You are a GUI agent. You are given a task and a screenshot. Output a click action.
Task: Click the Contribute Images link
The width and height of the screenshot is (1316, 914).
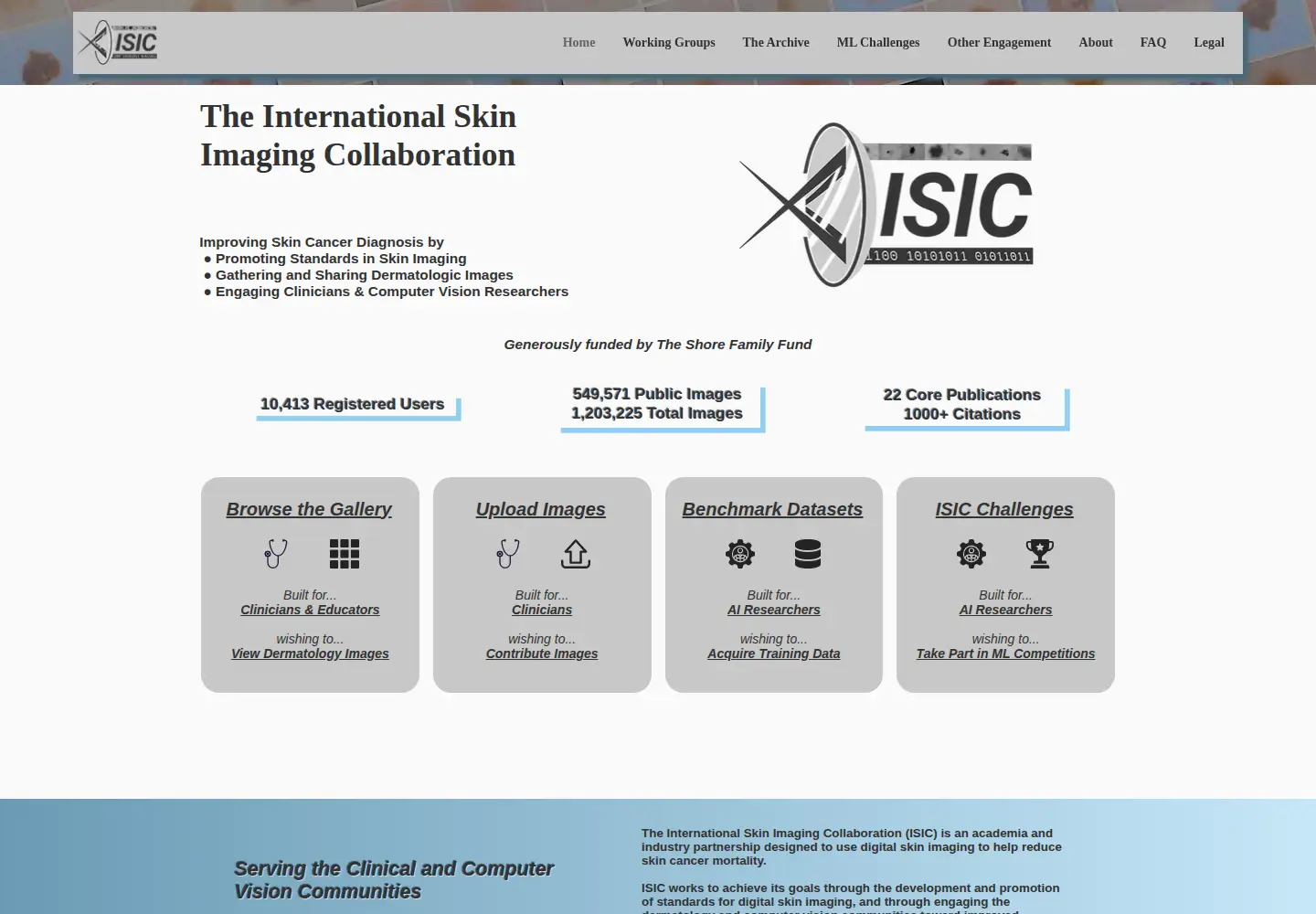tap(542, 654)
